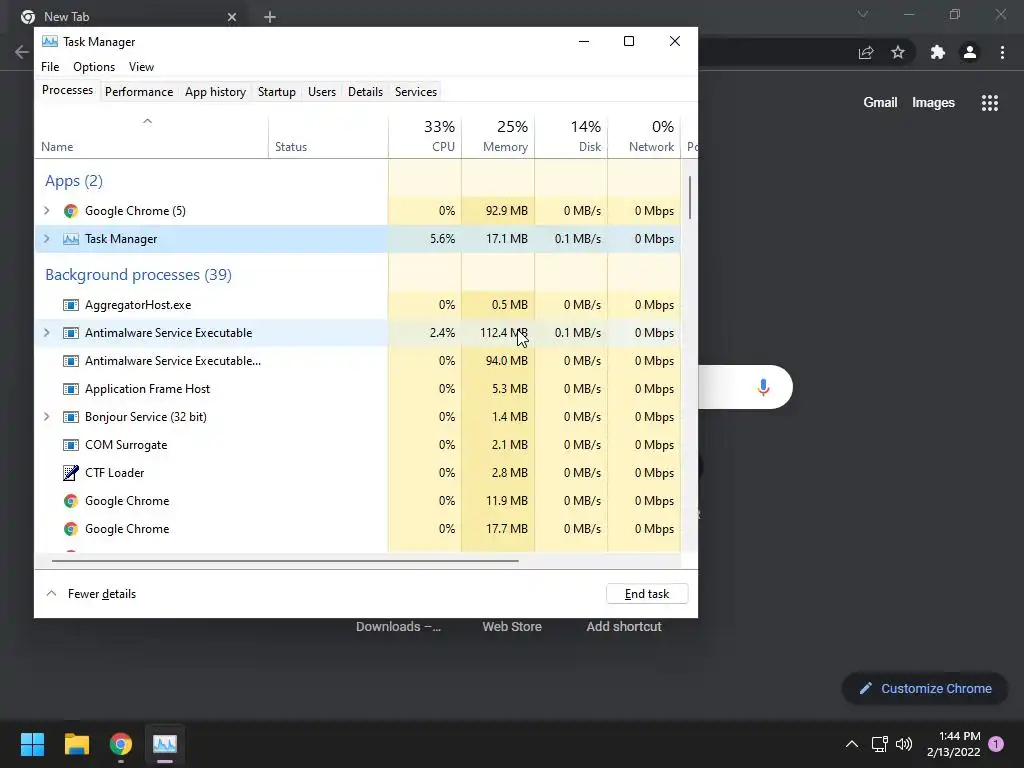Click the Add shortcut tile label
This screenshot has width=1024, height=768.
point(624,627)
